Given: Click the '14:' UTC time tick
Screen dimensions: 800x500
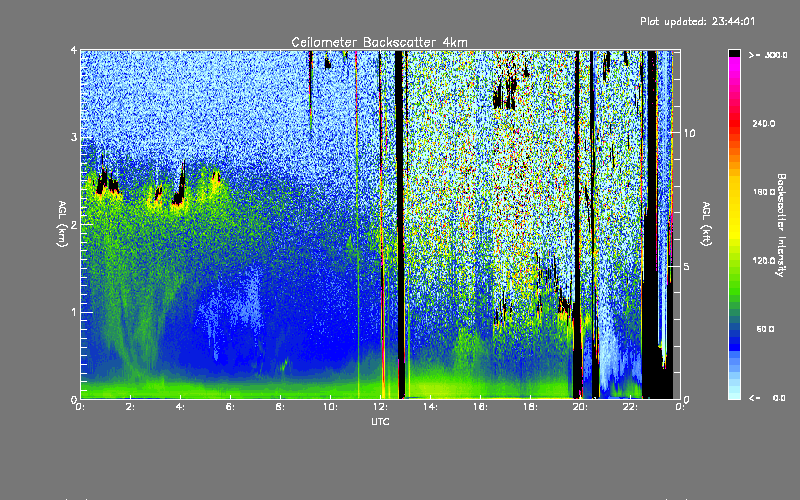Looking at the screenshot, I should (x=430, y=407).
